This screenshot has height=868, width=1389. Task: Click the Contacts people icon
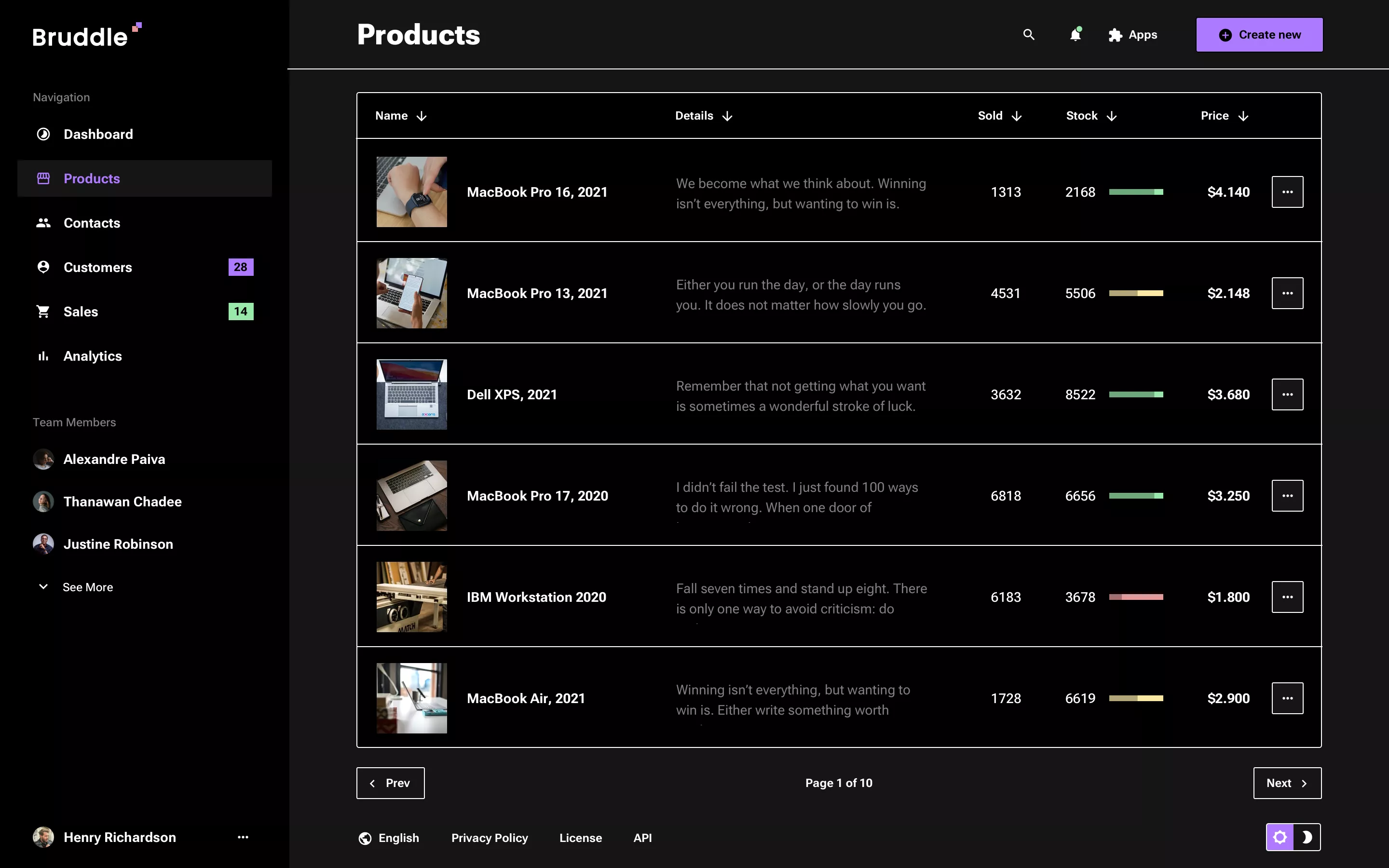tap(43, 223)
